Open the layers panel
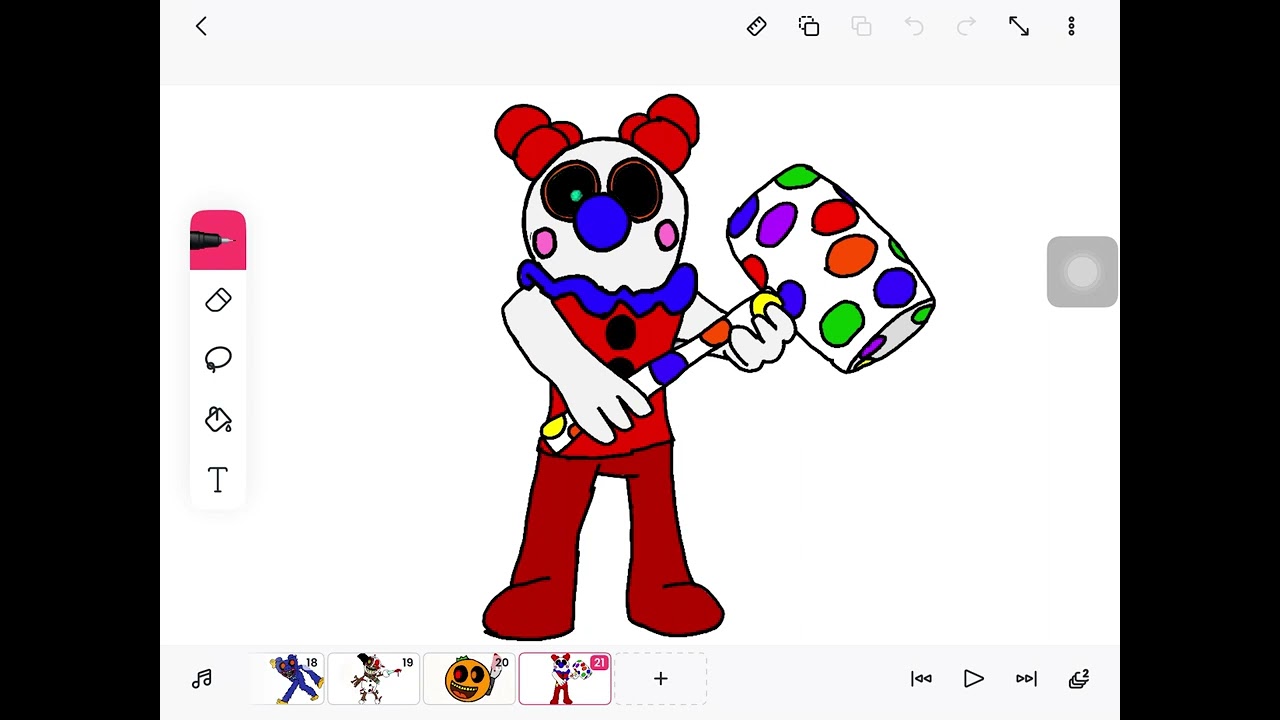The height and width of the screenshot is (720, 1280). point(1079,679)
